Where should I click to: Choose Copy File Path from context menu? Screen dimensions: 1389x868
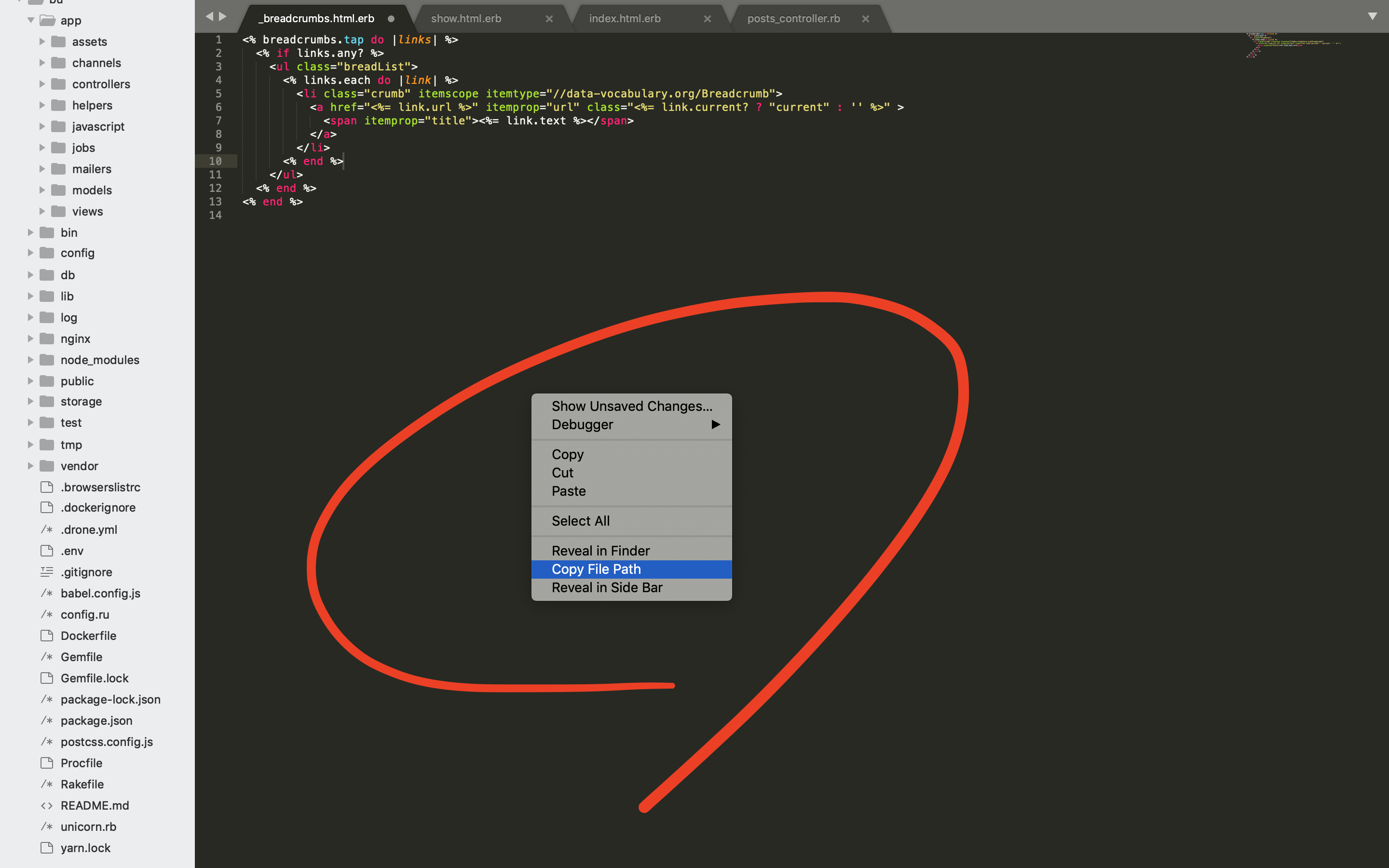coord(596,569)
